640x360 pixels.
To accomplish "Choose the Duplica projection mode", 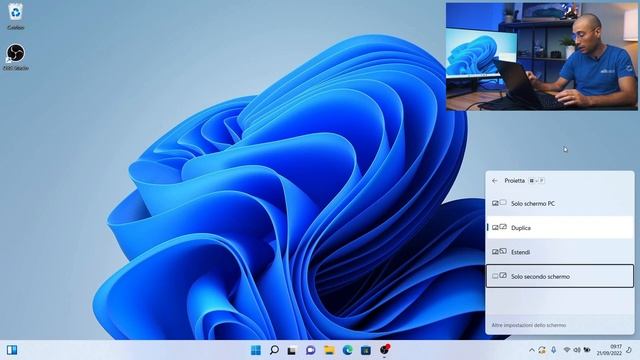I will 560,228.
